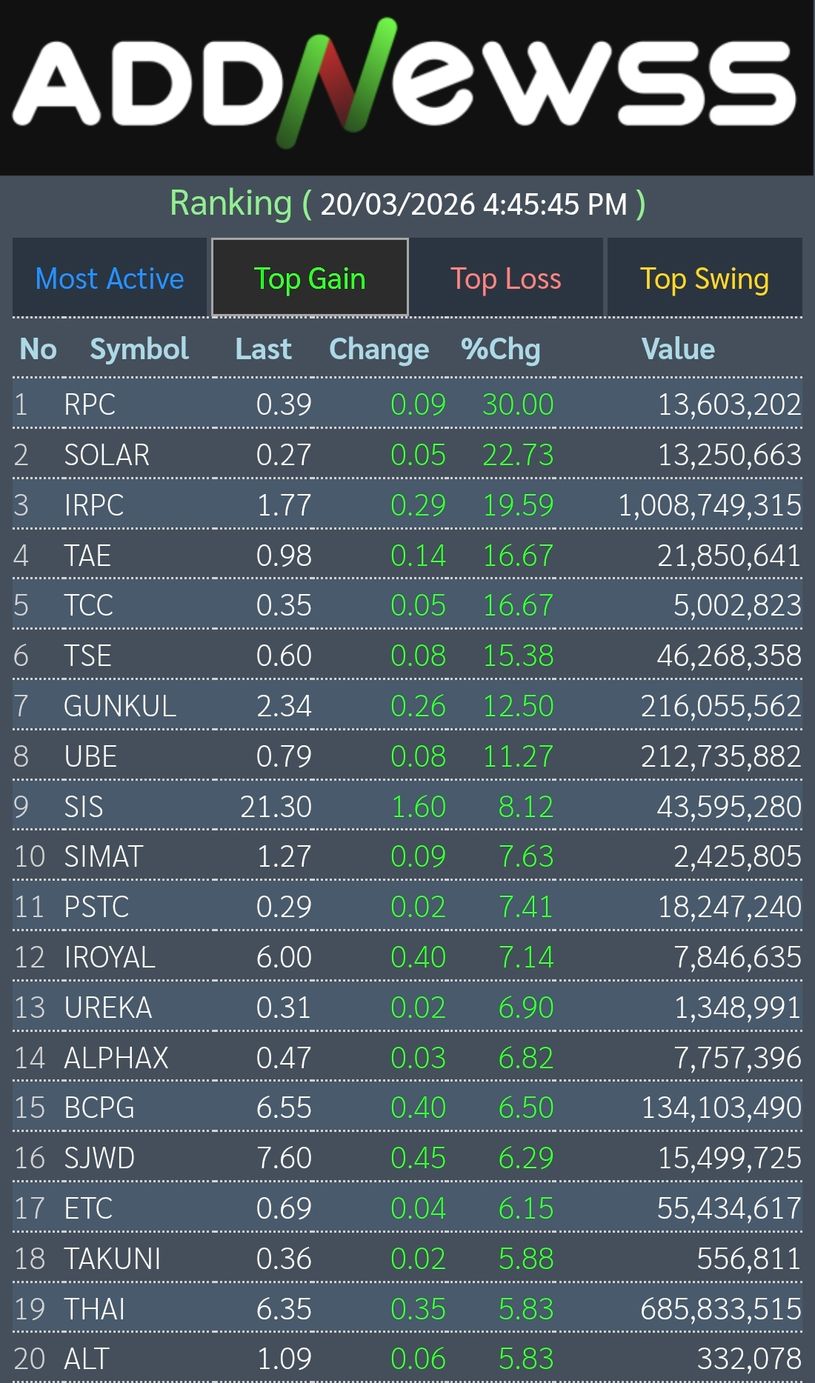Select the THAI symbol row
The image size is (815, 1383).
click(x=95, y=1308)
